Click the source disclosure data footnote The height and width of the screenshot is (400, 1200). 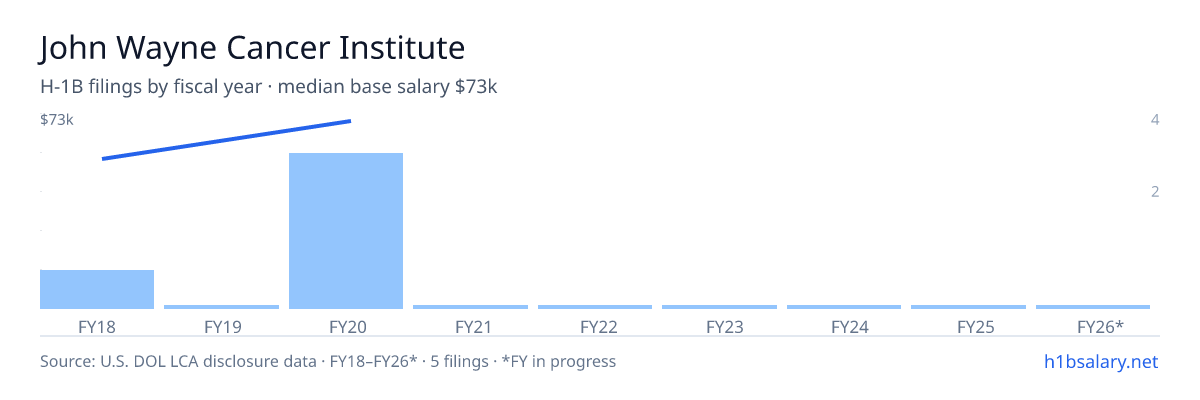tap(328, 361)
